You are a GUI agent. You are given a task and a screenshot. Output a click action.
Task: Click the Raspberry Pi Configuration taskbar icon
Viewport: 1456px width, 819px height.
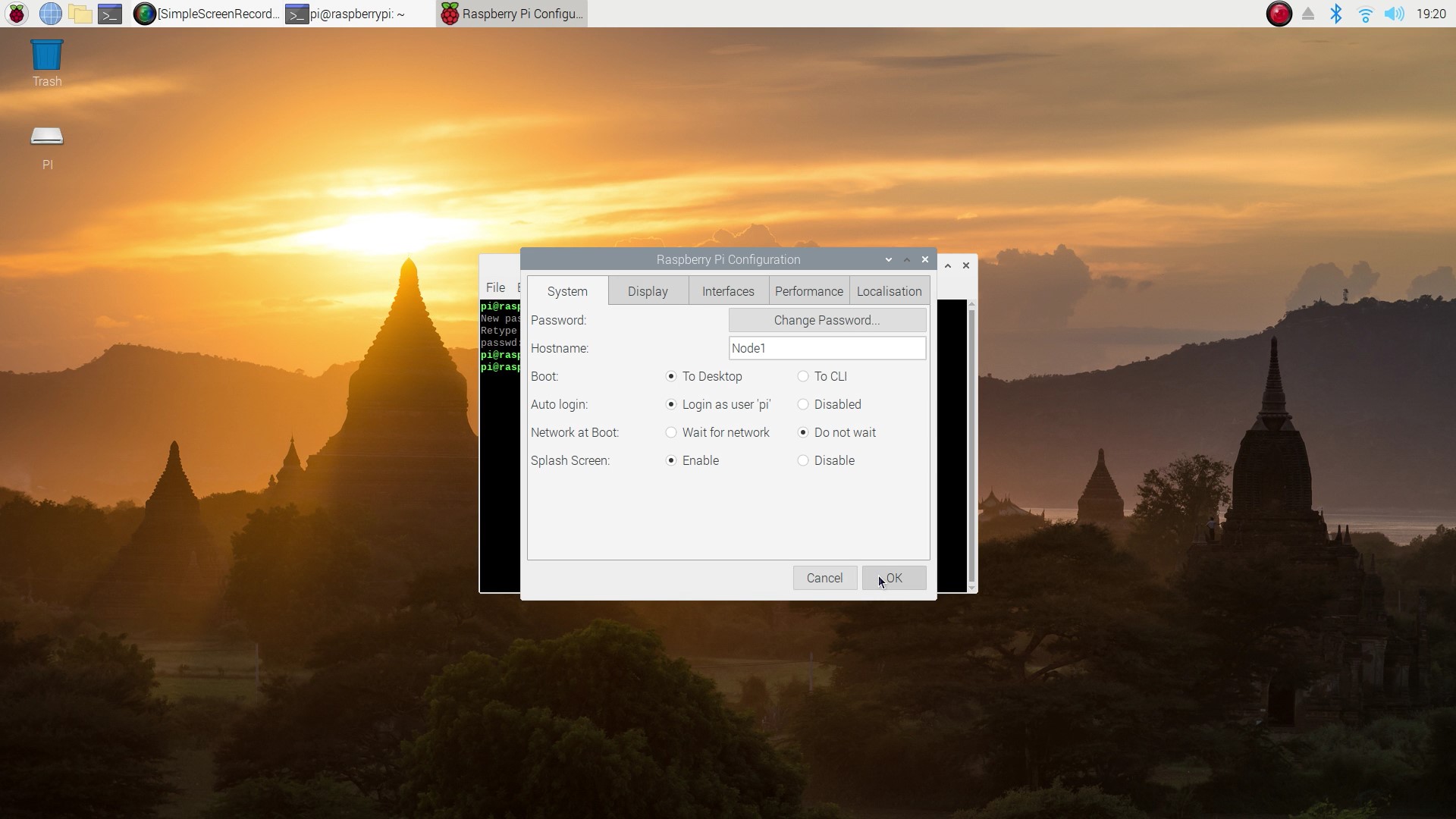[x=511, y=13]
